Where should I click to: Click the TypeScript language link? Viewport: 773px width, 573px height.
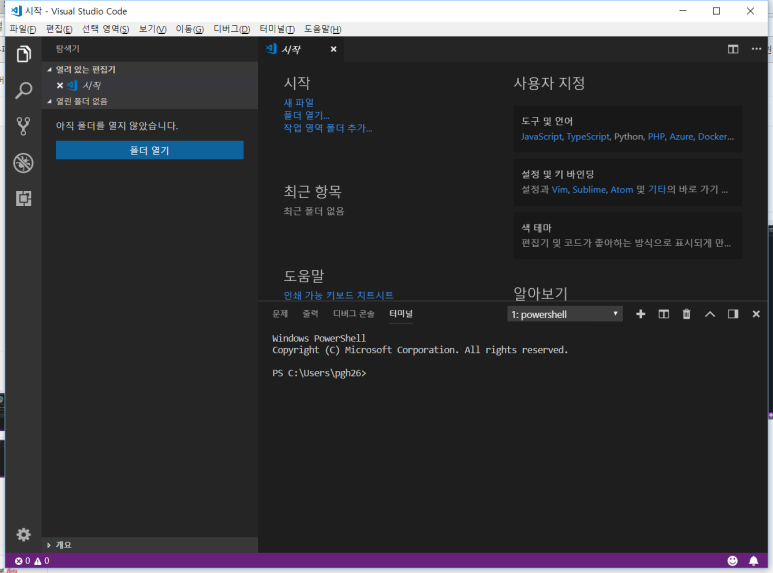point(588,137)
